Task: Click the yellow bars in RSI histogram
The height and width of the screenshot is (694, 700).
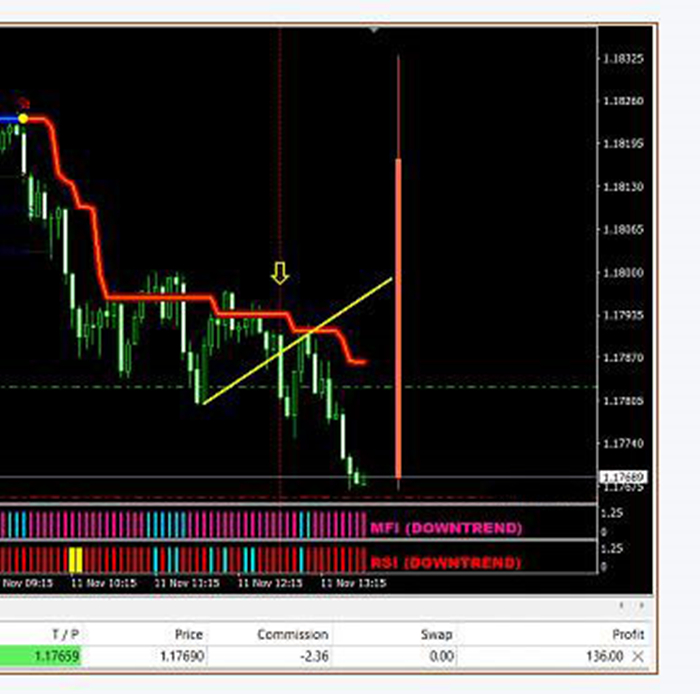Action: pyautogui.click(x=75, y=560)
